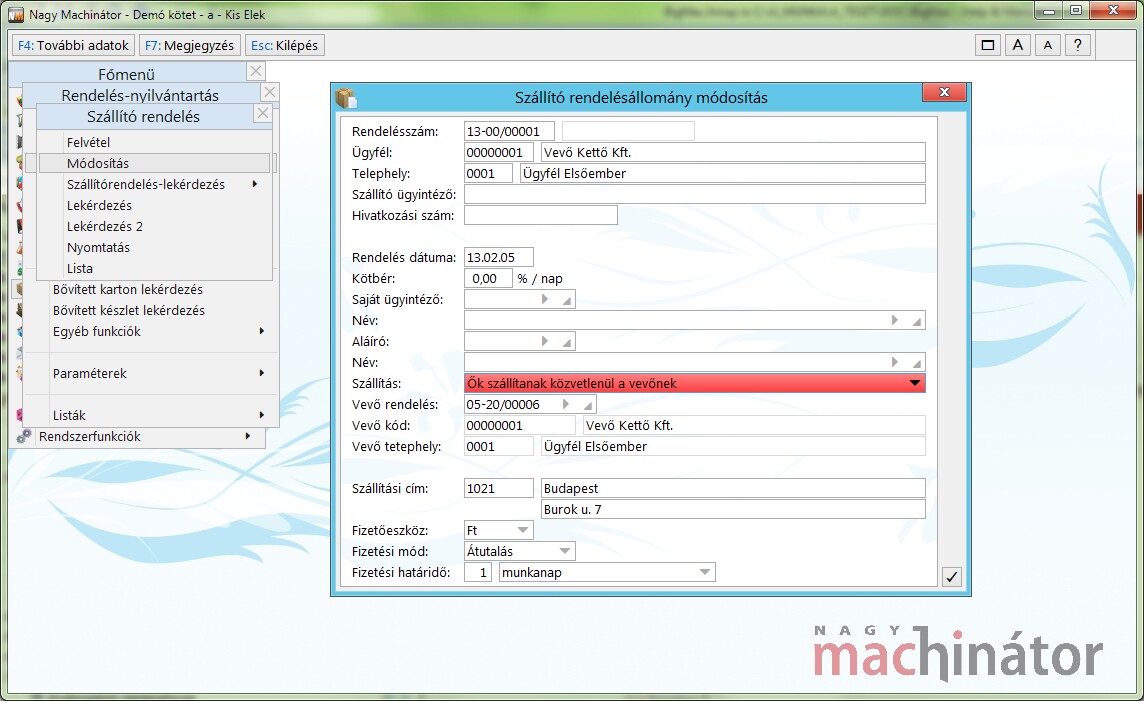Image resolution: width=1144 pixels, height=701 pixels.
Task: Close the Főmenü panel
Action: point(255,71)
